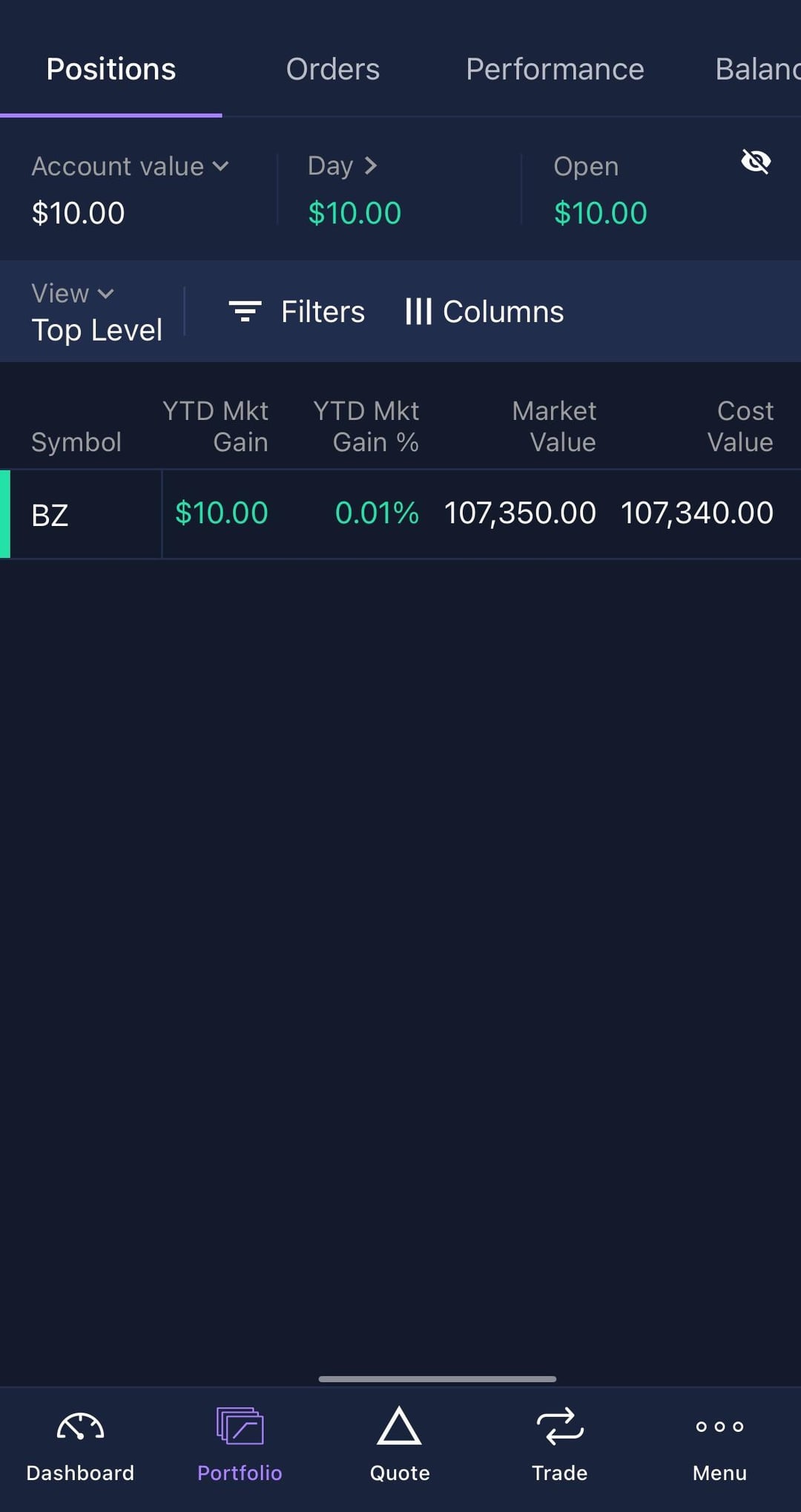This screenshot has width=801, height=1512.
Task: Open the View Top Level selector
Action: tap(96, 312)
